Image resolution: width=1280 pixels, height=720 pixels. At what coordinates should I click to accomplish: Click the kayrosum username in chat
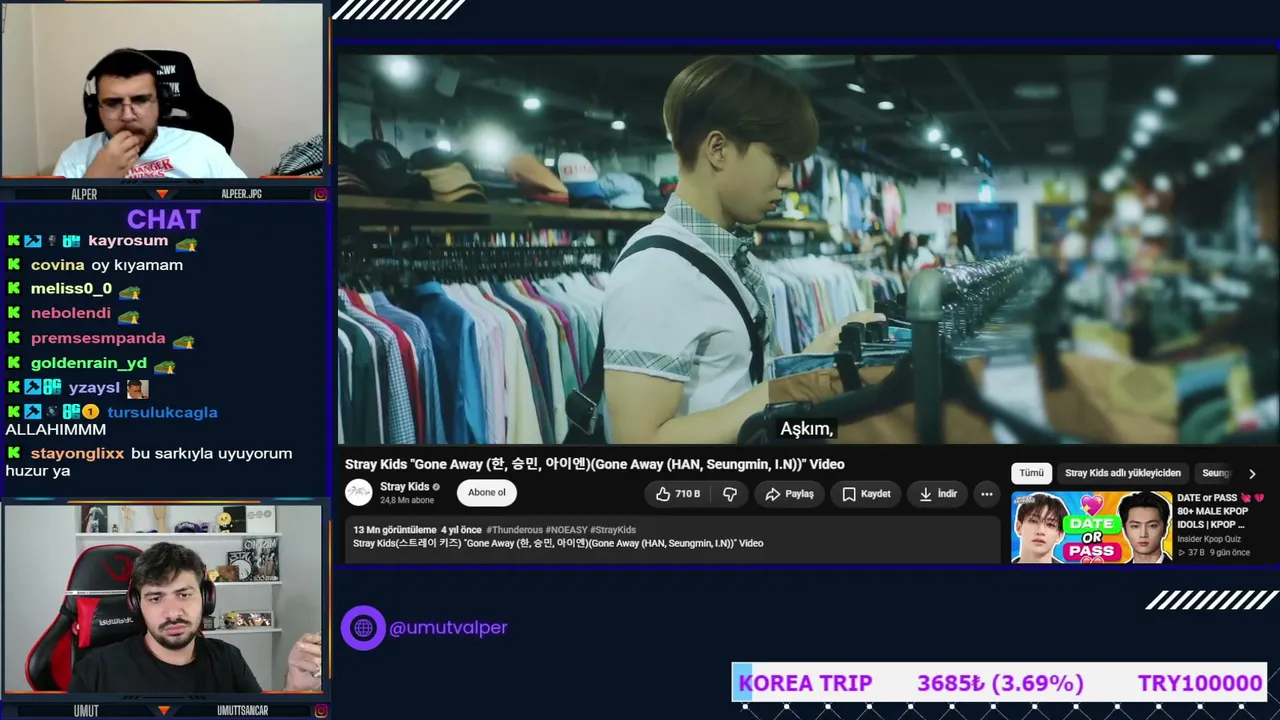click(128, 241)
